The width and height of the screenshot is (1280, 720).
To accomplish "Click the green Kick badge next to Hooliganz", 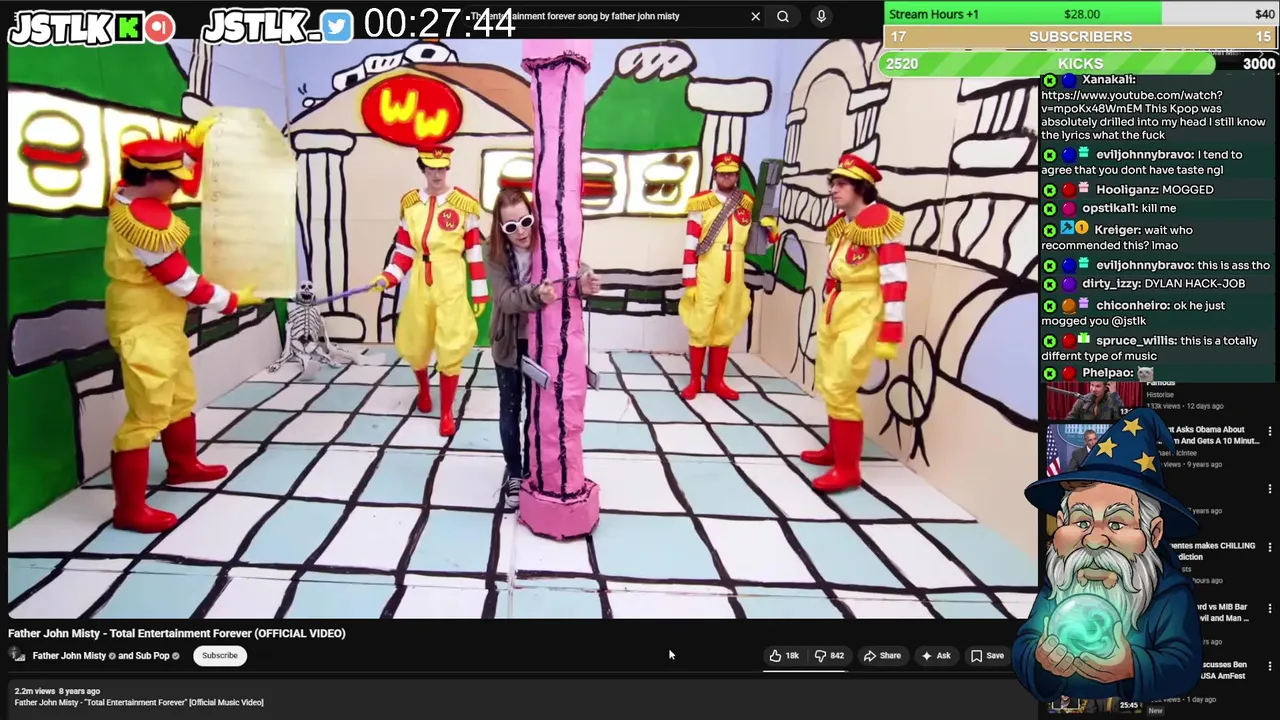I will click(1049, 190).
